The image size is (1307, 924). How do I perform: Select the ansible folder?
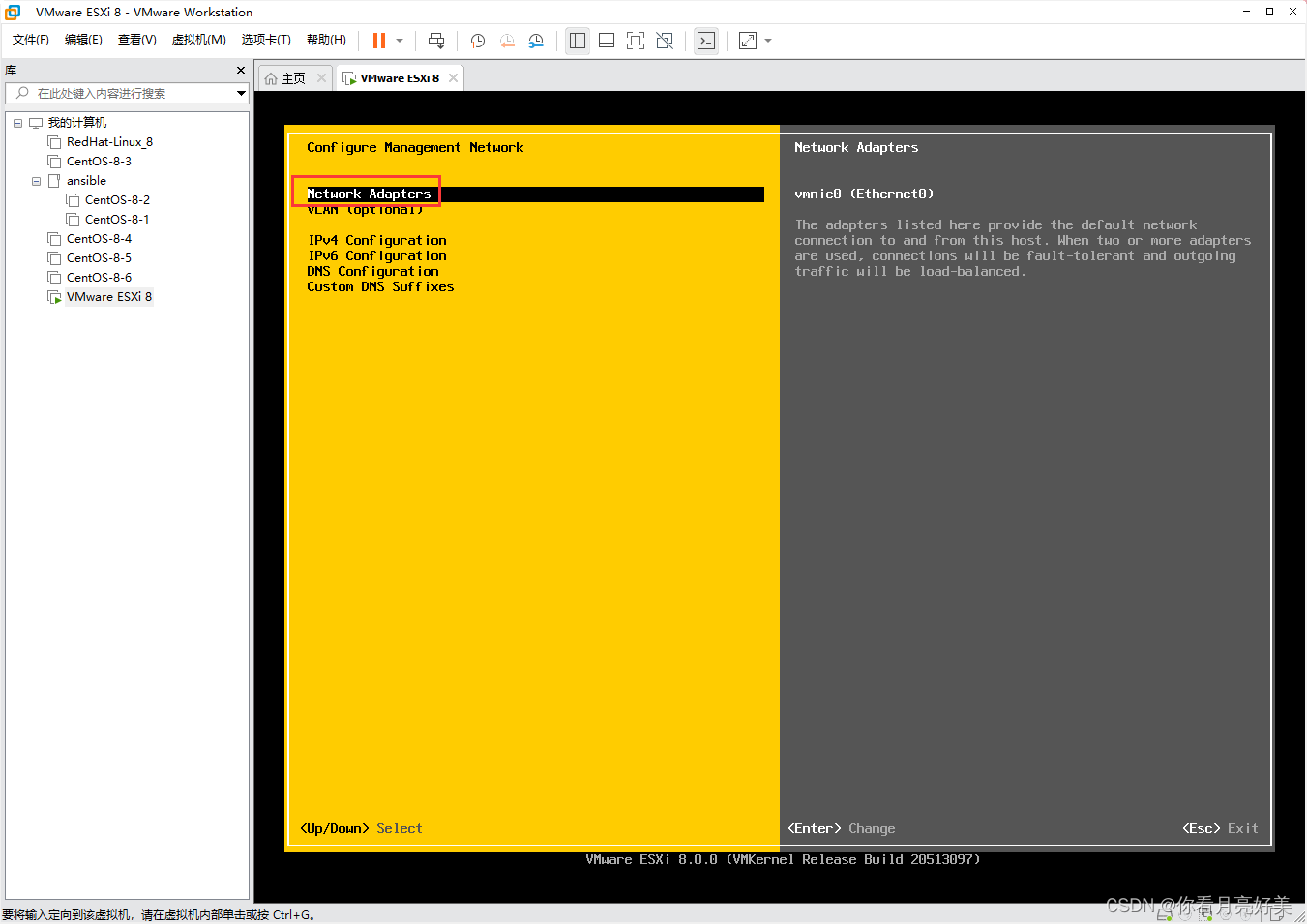[86, 181]
